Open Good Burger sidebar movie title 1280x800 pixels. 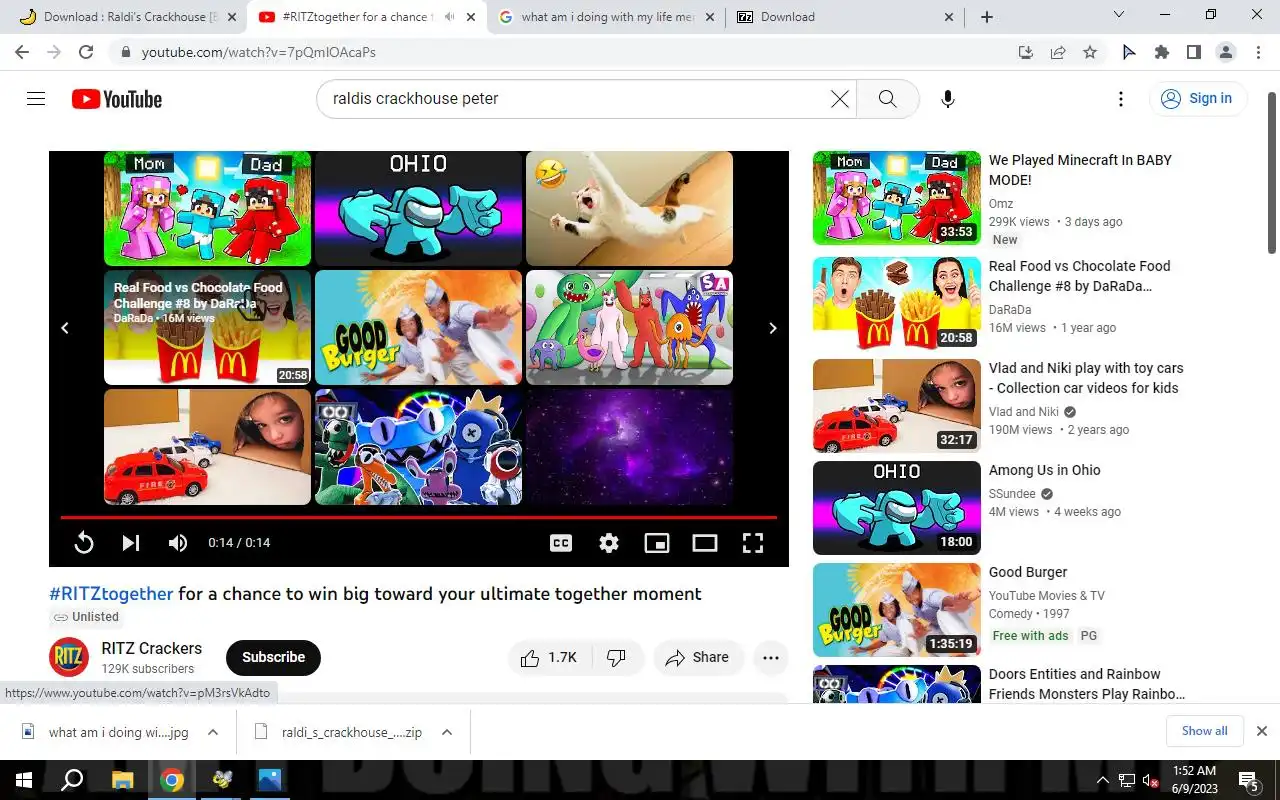[x=1028, y=572]
